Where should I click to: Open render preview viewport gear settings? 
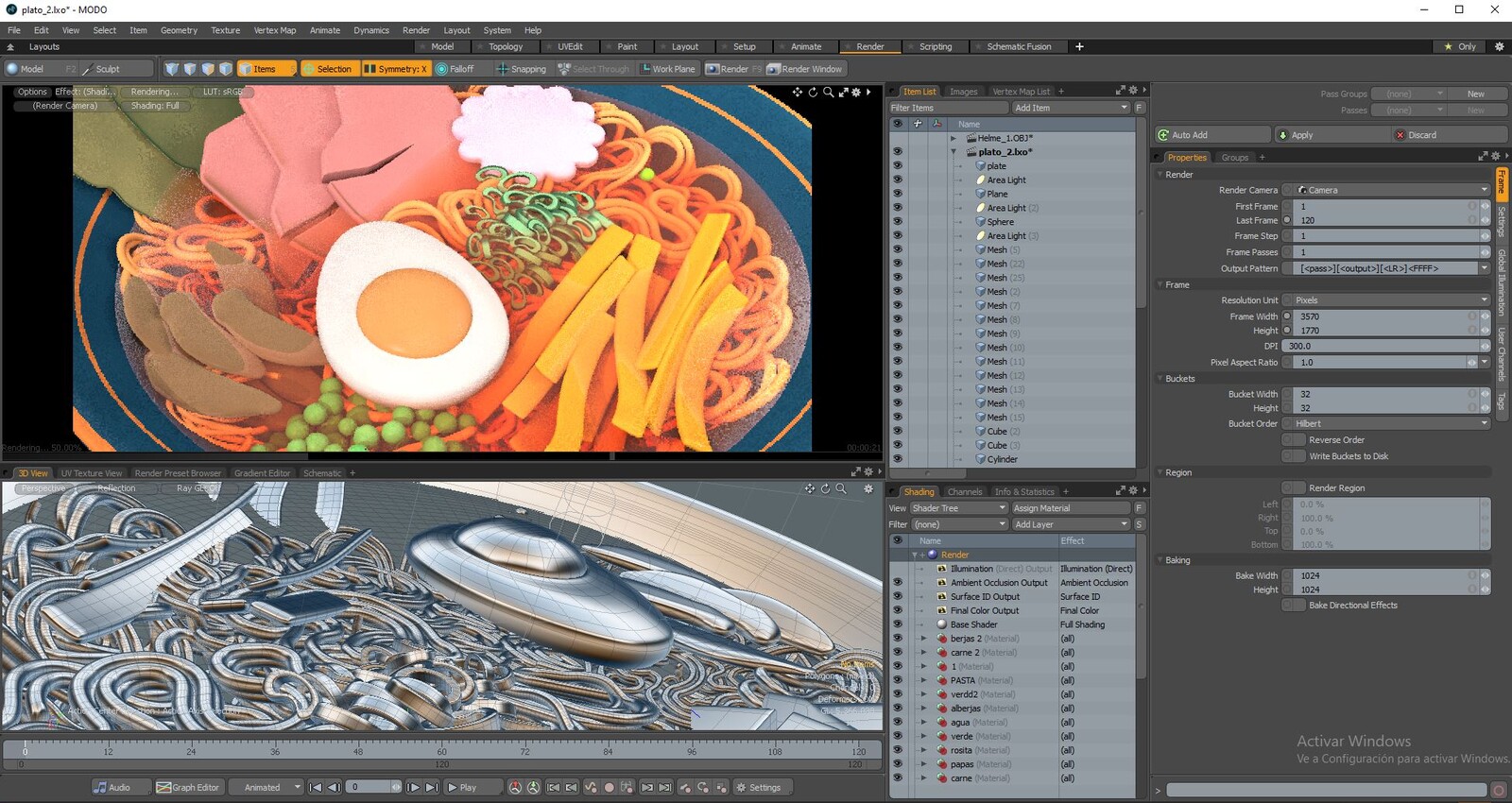[x=856, y=92]
